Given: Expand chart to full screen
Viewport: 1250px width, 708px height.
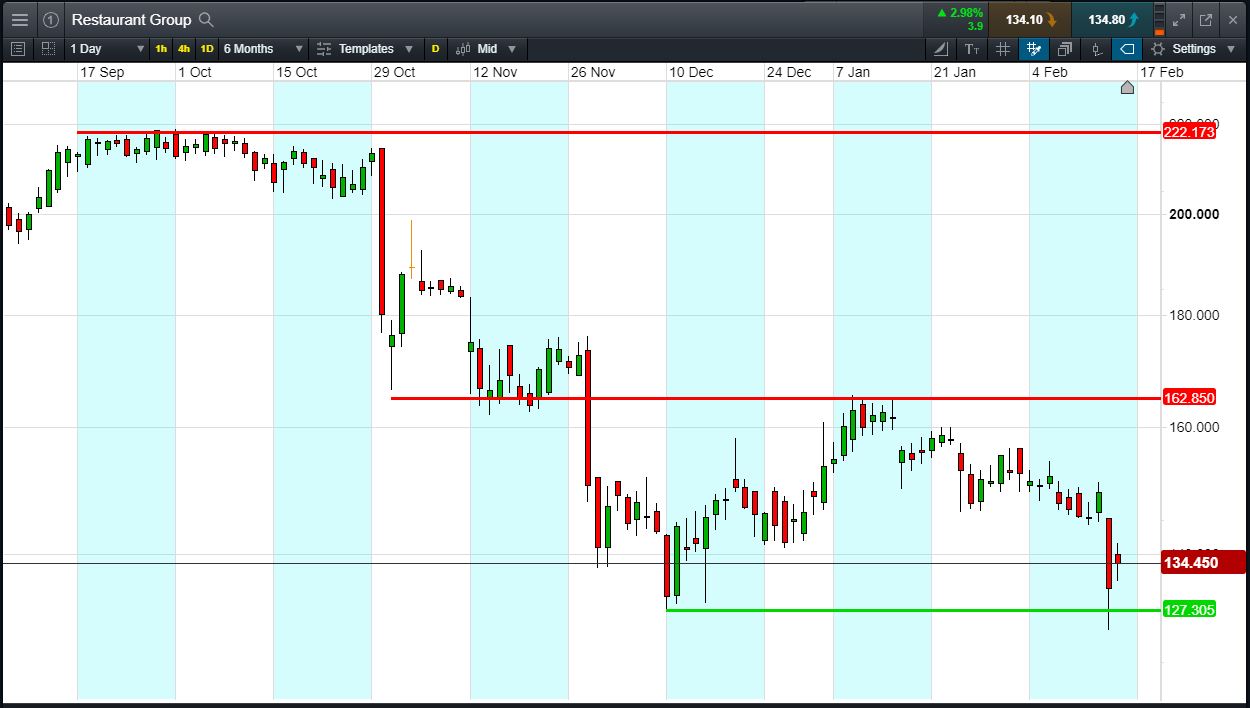Looking at the screenshot, I should click(x=1180, y=19).
